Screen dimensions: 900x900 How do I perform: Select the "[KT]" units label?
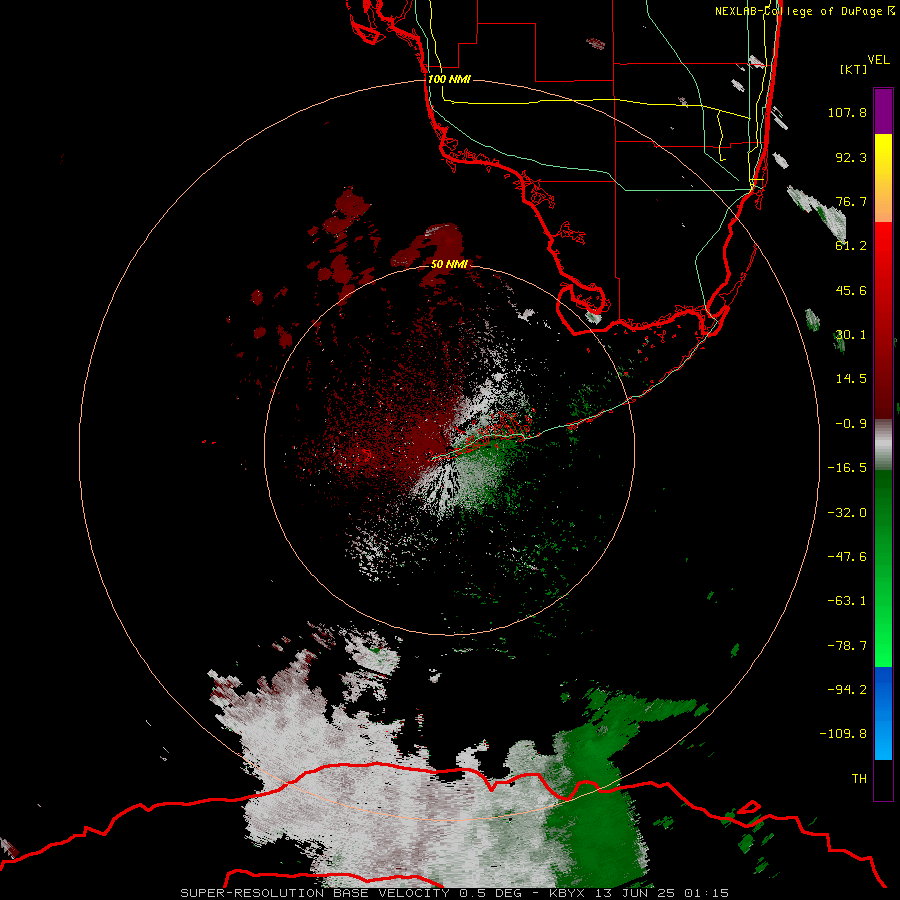pyautogui.click(x=853, y=69)
